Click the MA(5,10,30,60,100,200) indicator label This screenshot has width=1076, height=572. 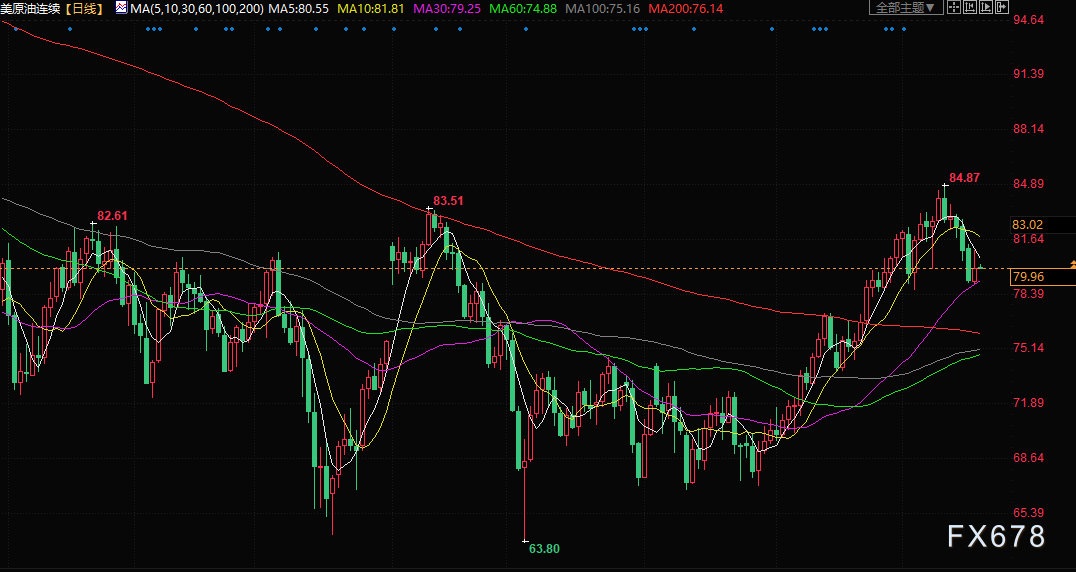click(x=197, y=9)
